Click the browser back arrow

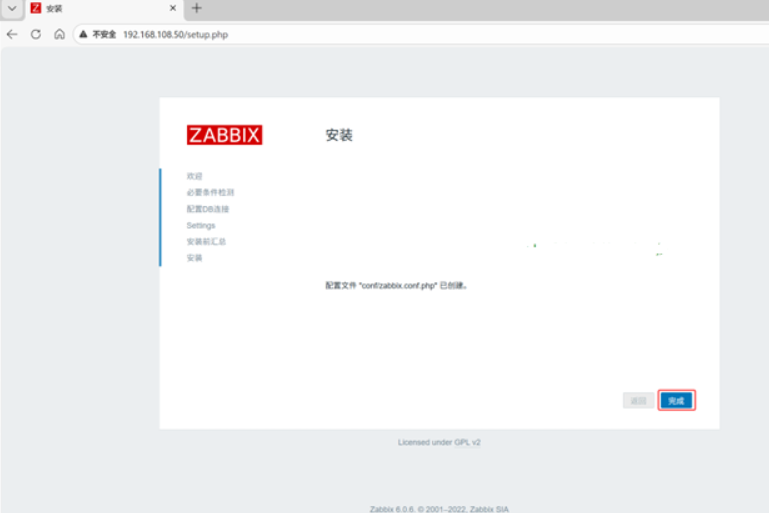pos(12,34)
